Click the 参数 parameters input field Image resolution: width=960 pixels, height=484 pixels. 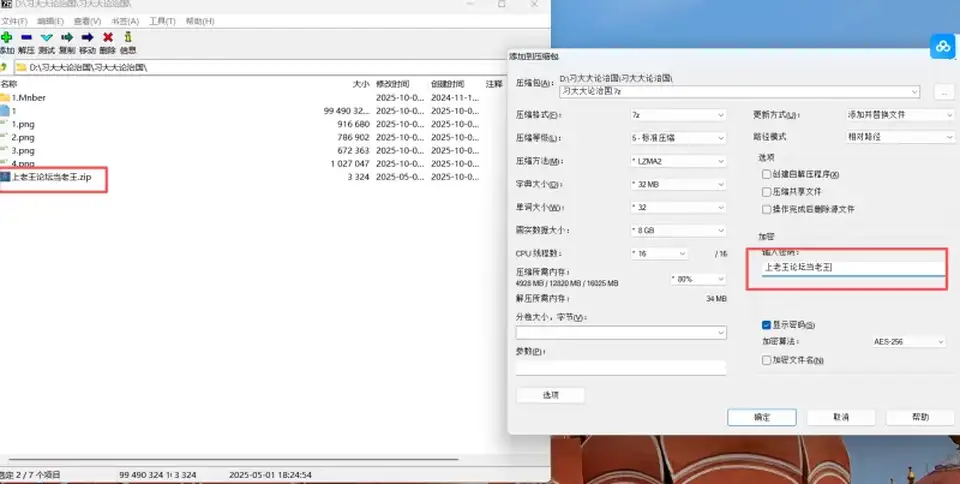[x=621, y=367]
